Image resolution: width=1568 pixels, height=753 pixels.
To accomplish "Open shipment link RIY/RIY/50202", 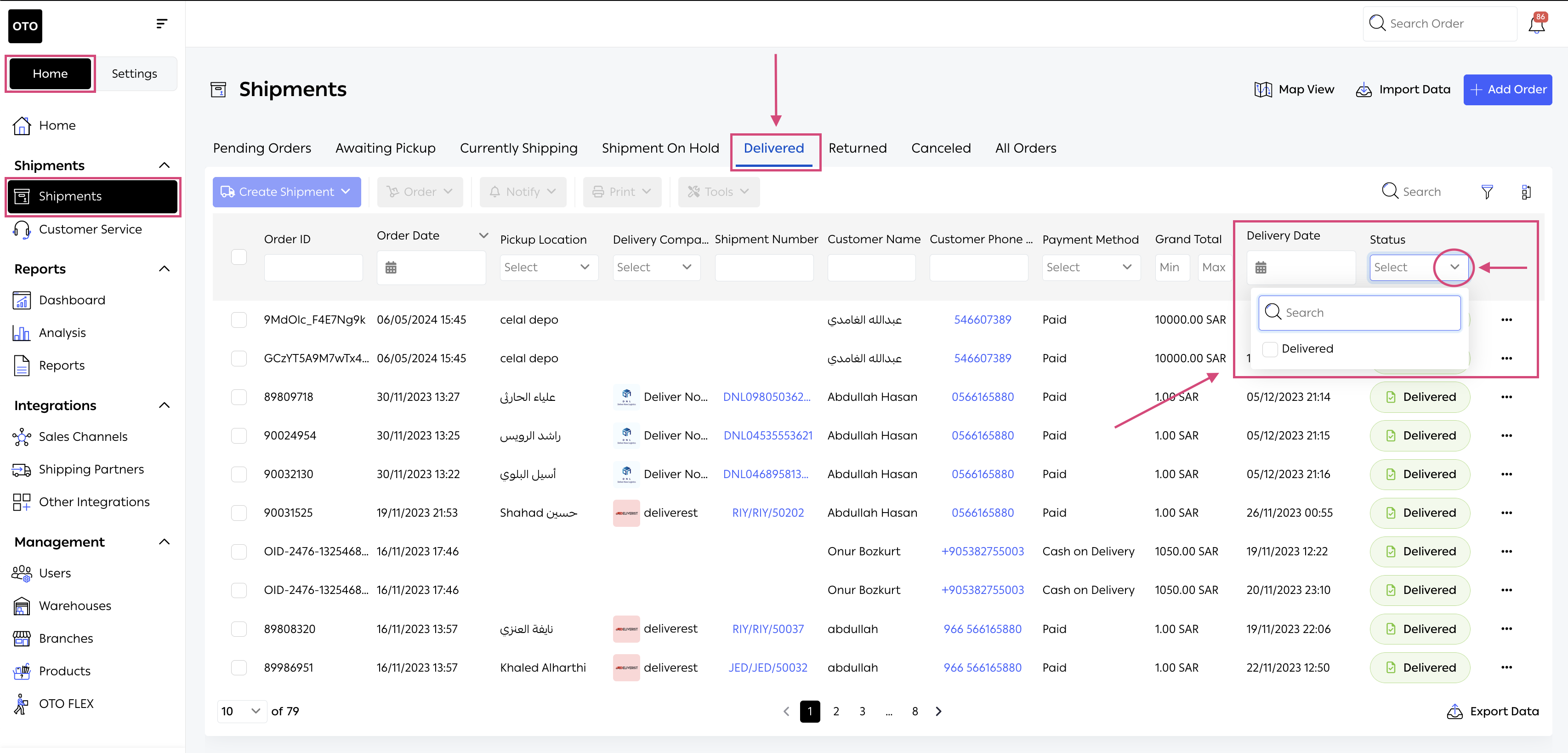I will click(x=767, y=513).
